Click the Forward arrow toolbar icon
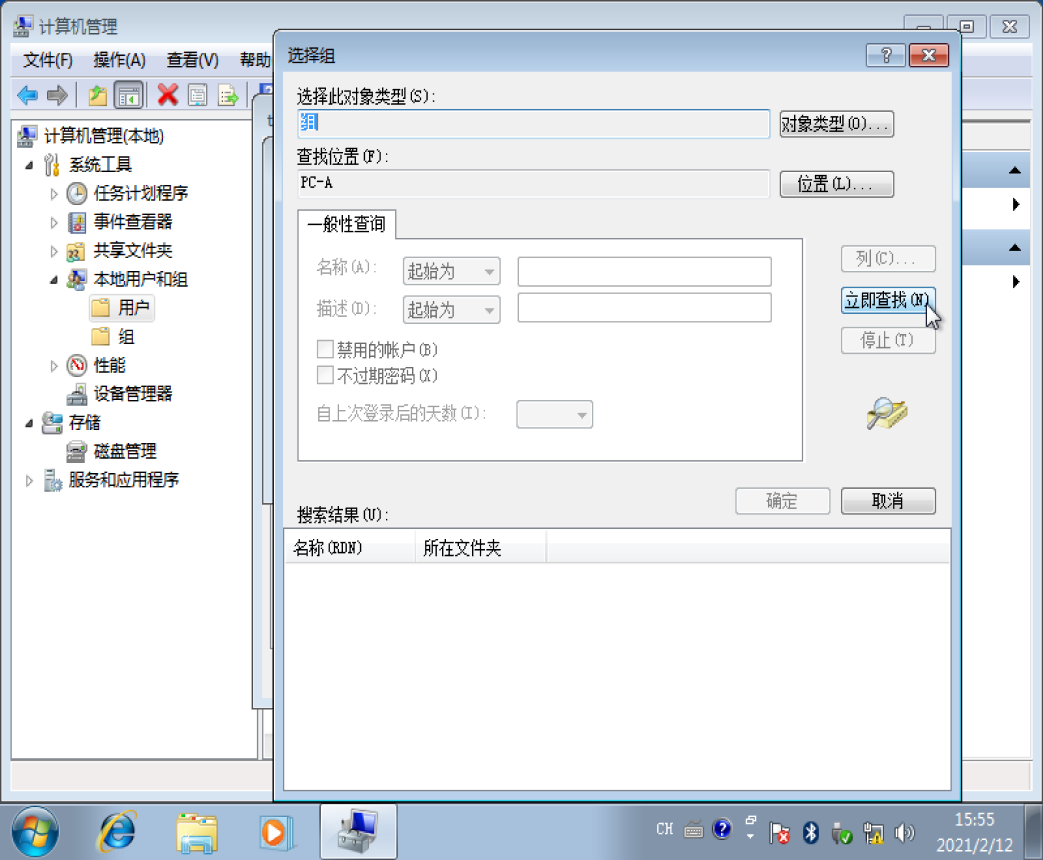This screenshot has width=1043, height=860. click(58, 96)
